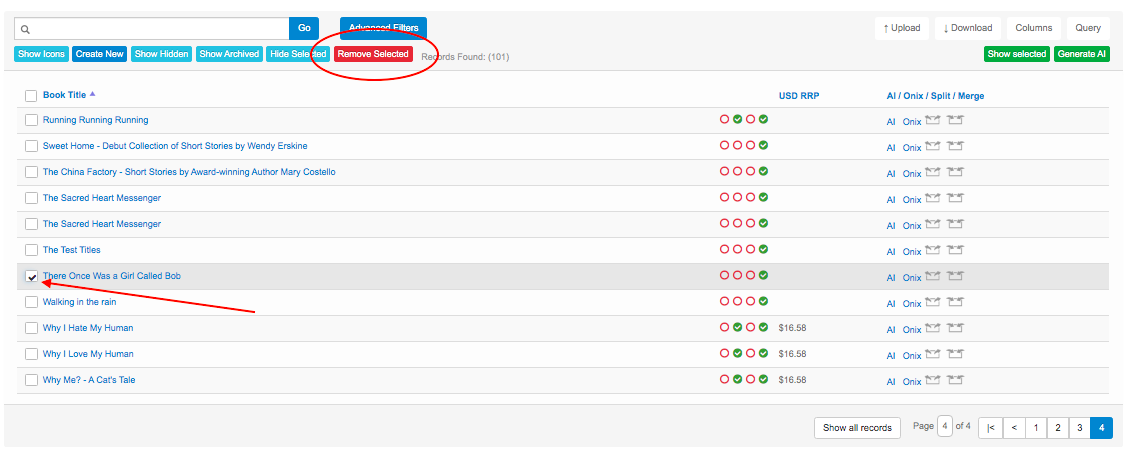Click the Onix link for The Sacred Heart Messenger

coord(911,200)
